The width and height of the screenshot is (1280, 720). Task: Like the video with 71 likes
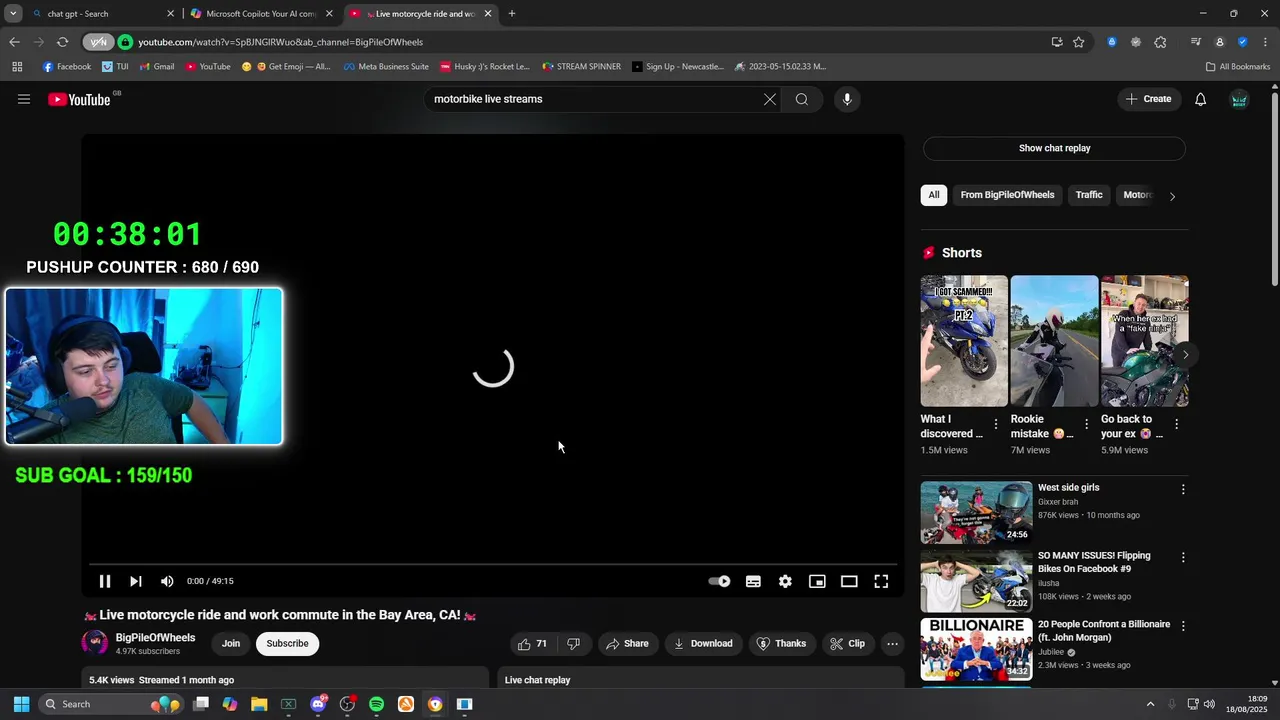533,644
